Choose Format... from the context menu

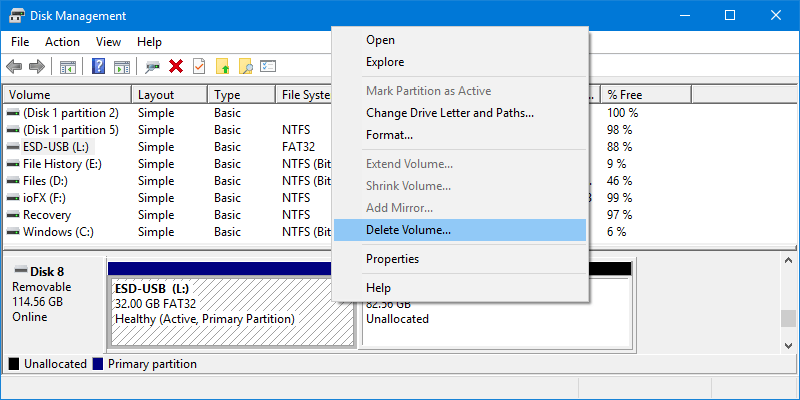click(x=389, y=135)
